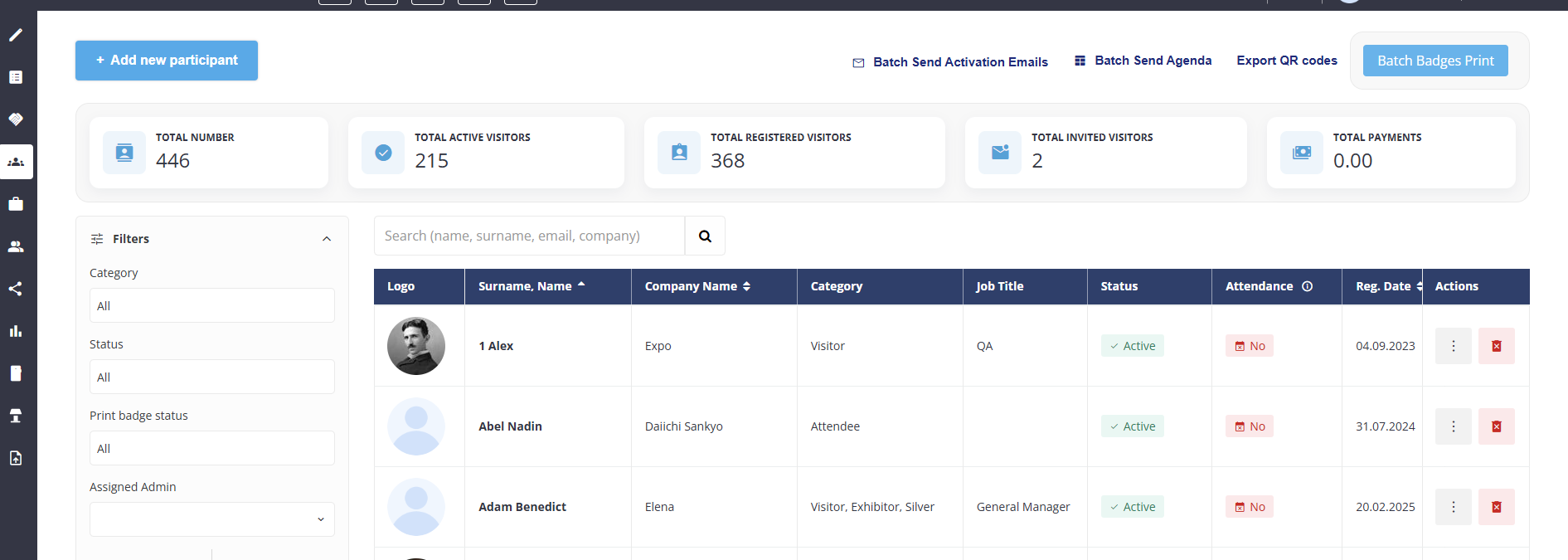Open the lectern stand icon in sidebar
Viewport: 1568px width, 560px height.
16,416
